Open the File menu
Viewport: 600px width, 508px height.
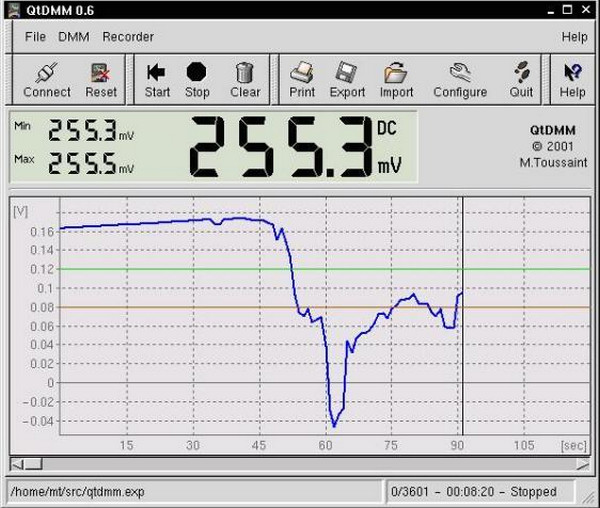(35, 37)
